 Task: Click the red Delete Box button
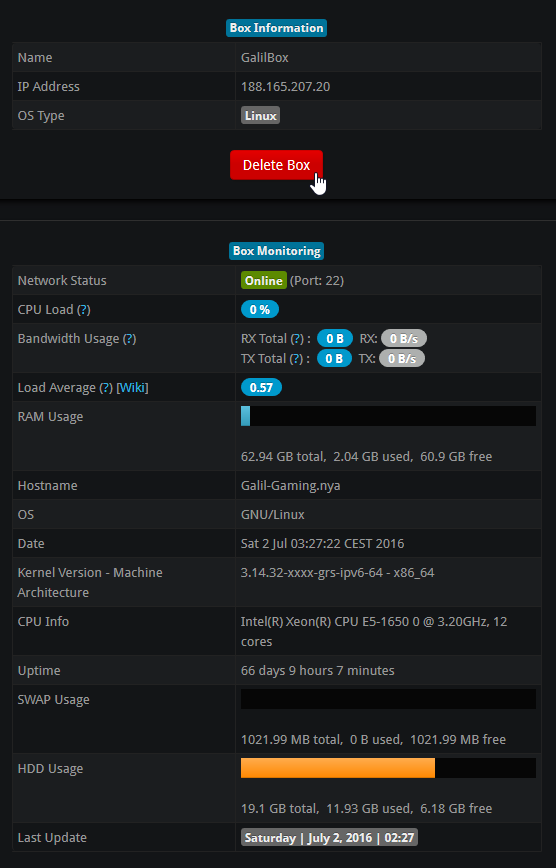point(276,165)
